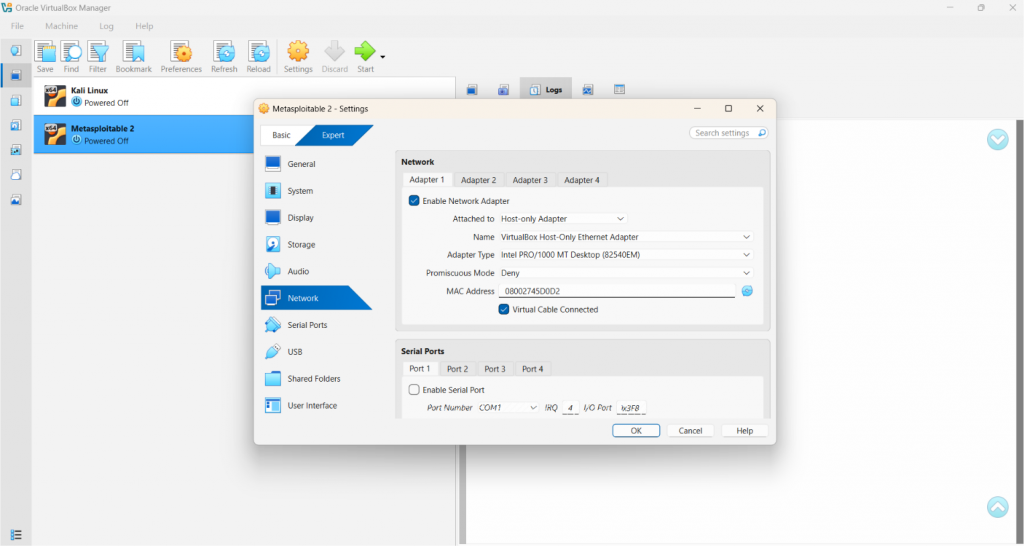Viewport: 1024px width, 546px height.
Task: Select the Logs tab
Action: (x=546, y=89)
